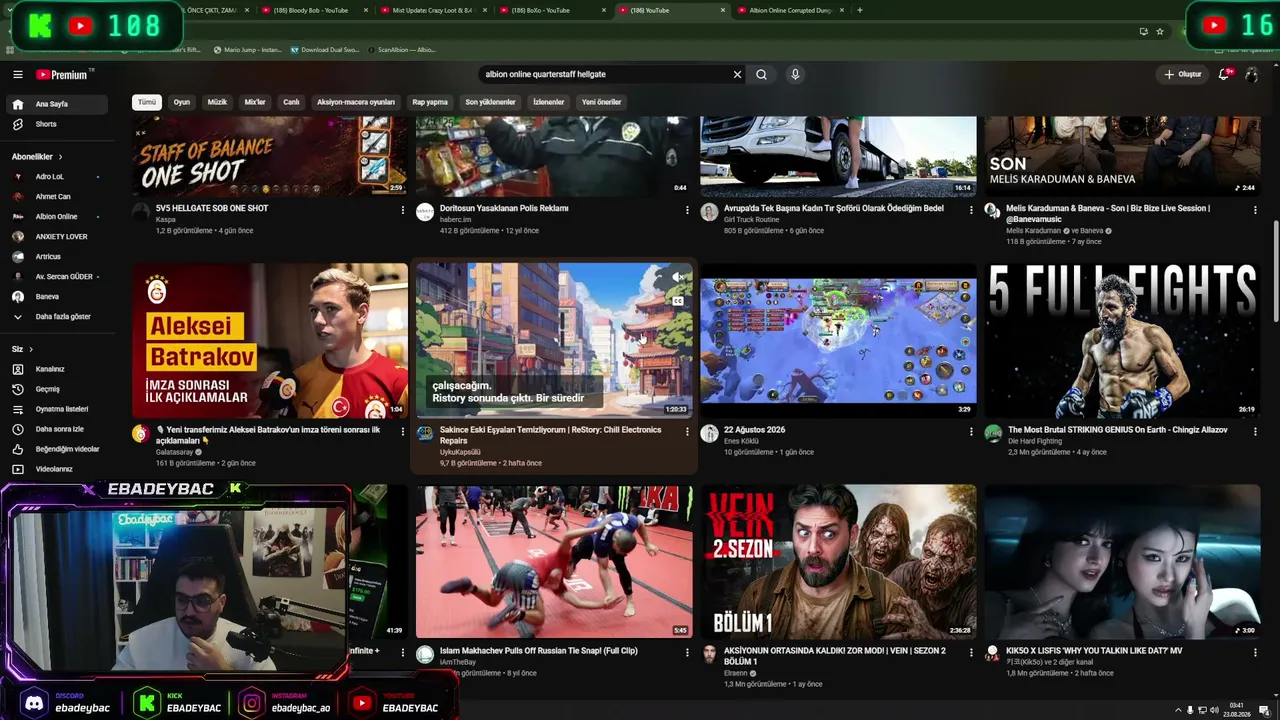Viewport: 1280px width, 720px height.
Task: Select the Son yüklenenler filter chip
Action: [x=490, y=102]
